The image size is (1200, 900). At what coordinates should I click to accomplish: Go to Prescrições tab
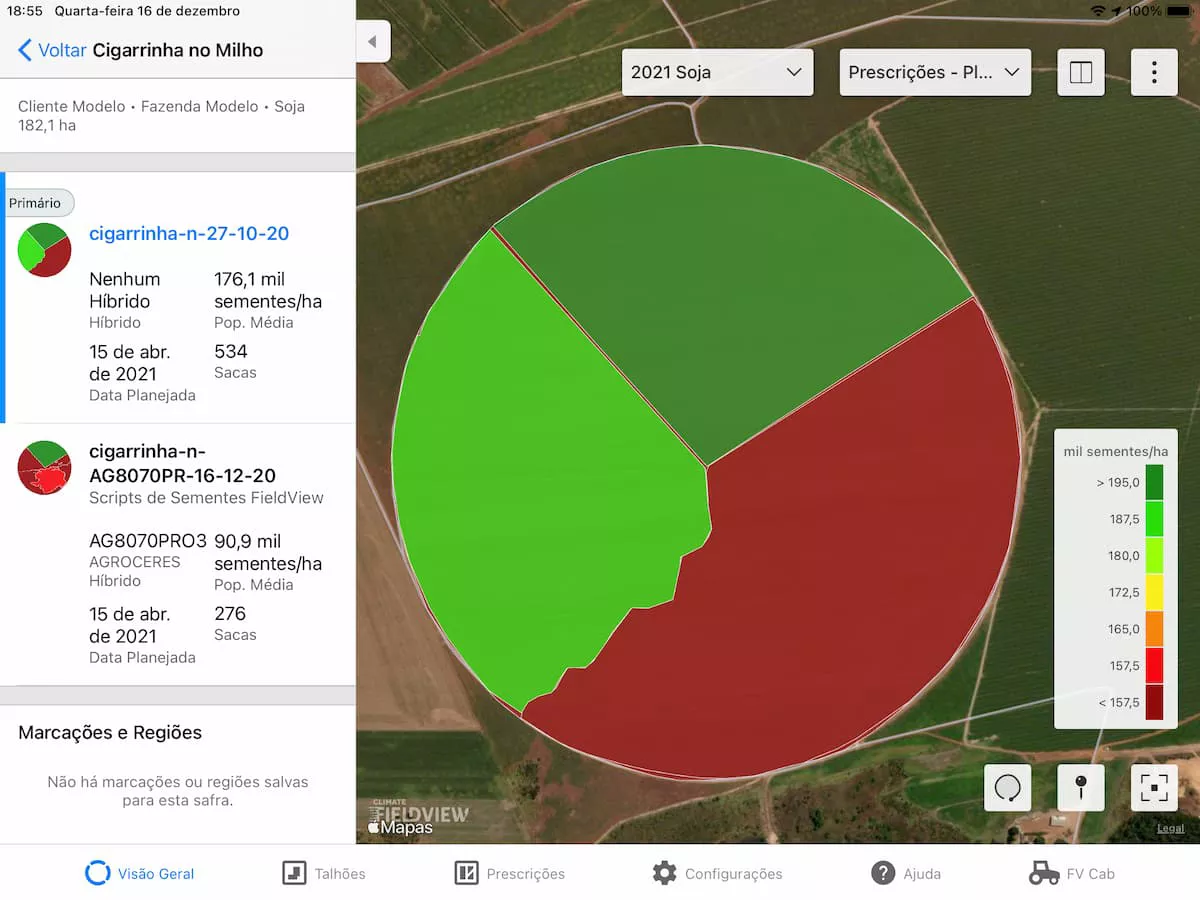pos(510,873)
